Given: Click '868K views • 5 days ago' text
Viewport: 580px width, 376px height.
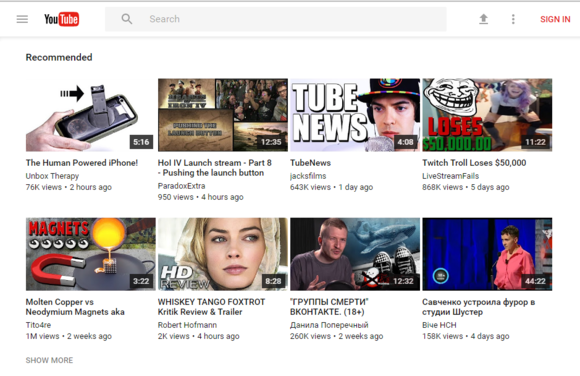Looking at the screenshot, I should point(466,187).
